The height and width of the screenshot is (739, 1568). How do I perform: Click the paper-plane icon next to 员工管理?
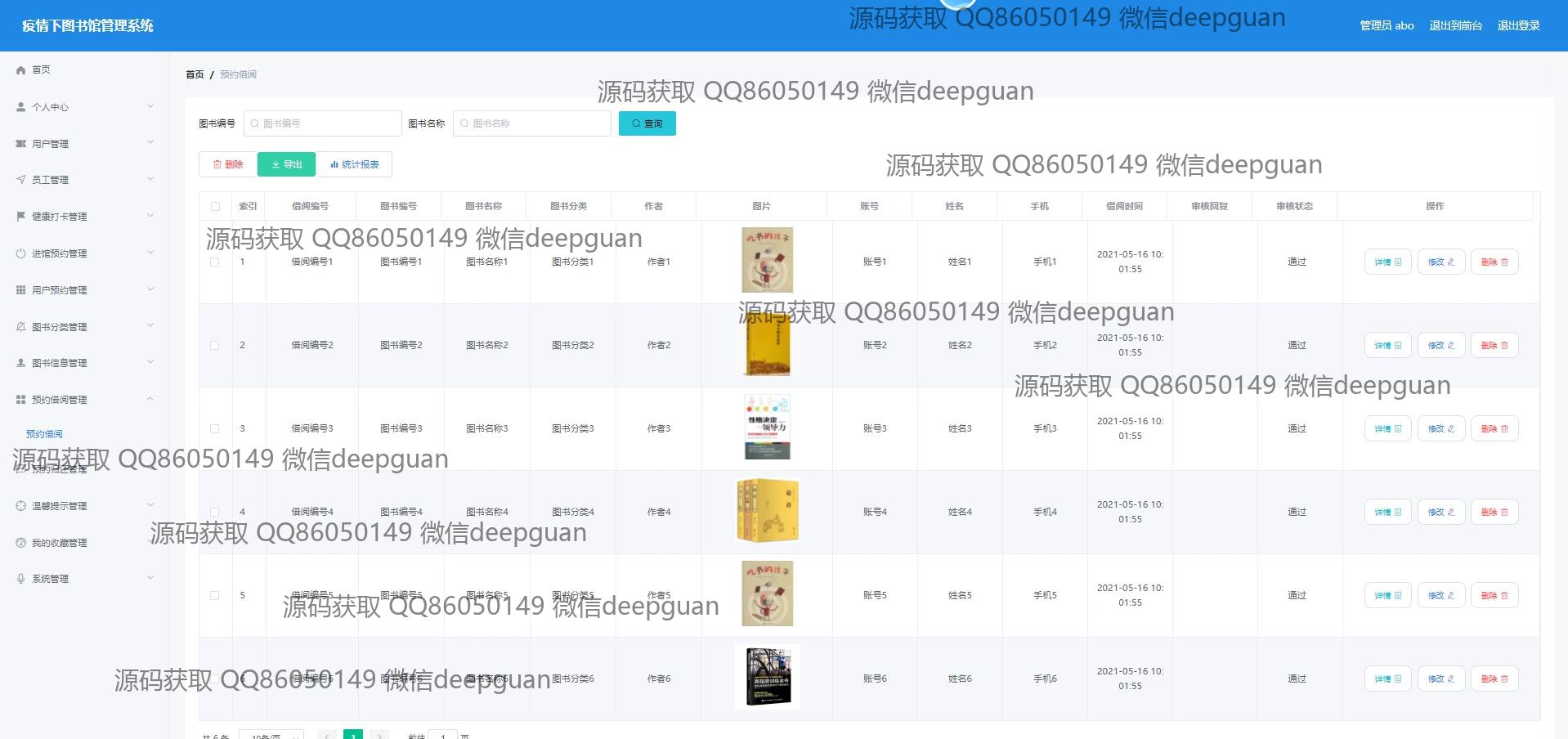(21, 180)
